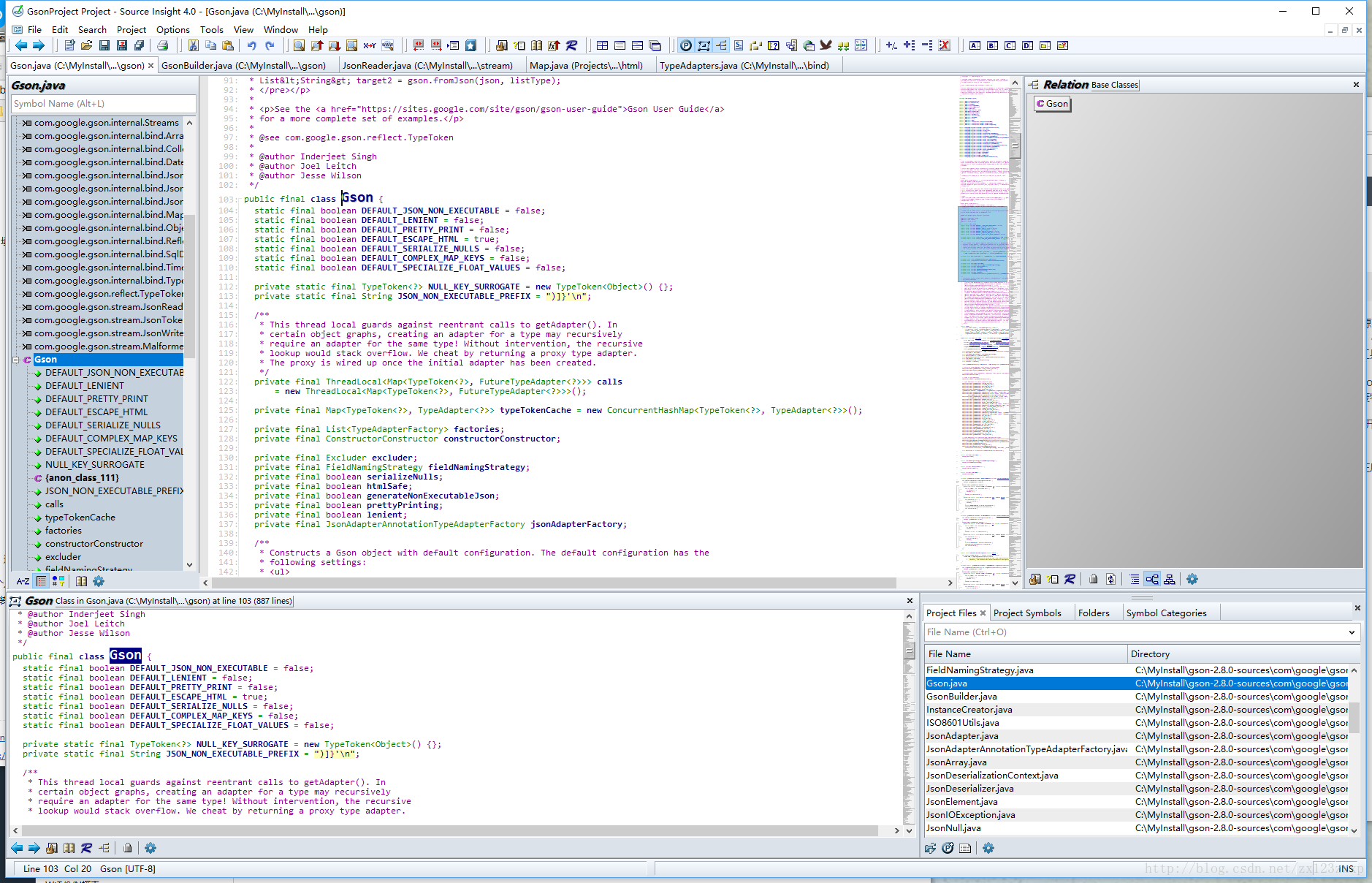Toggle the Context window toolbar button
Screen dimensions: 1372x883
tap(703, 45)
